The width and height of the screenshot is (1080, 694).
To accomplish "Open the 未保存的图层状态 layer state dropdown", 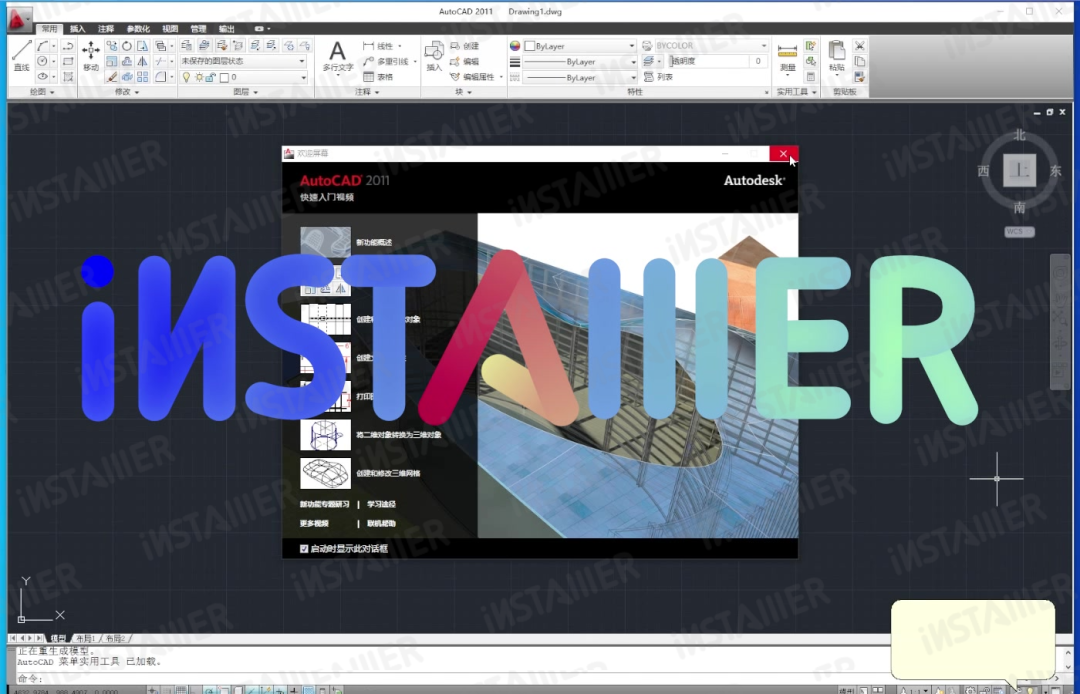I will tap(243, 61).
